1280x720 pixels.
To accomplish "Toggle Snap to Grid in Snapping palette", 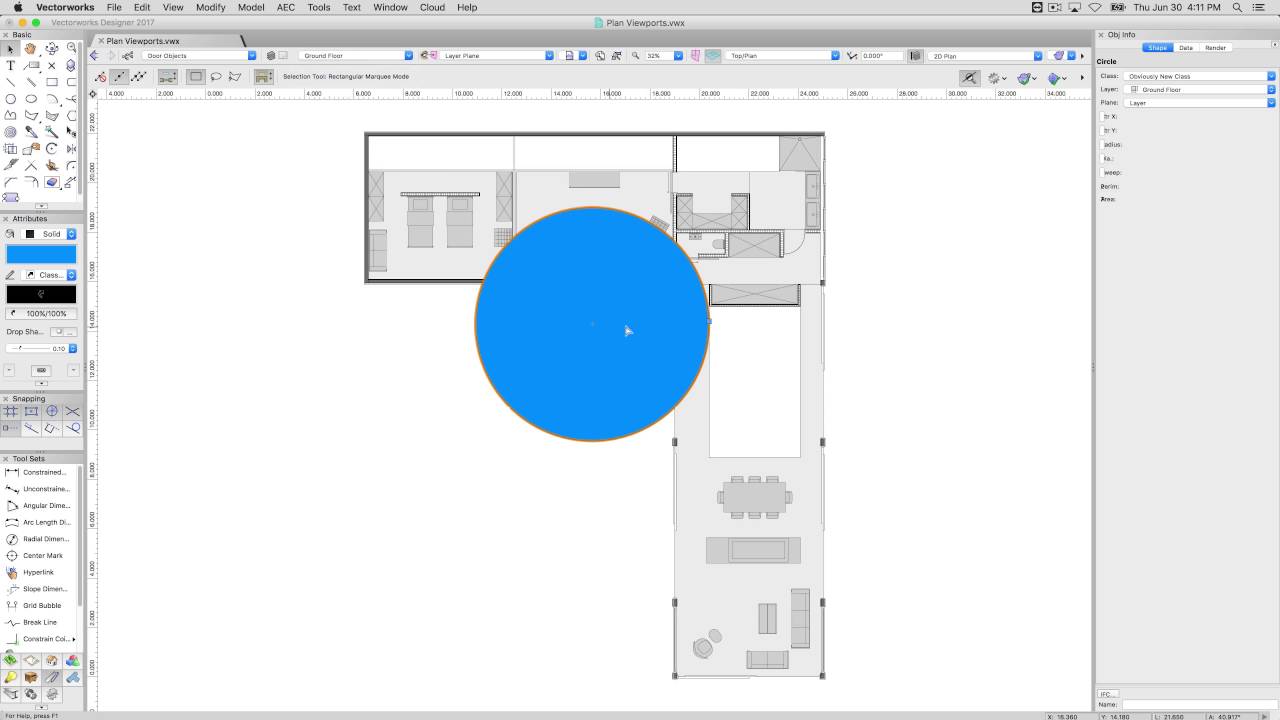I will [x=10, y=411].
